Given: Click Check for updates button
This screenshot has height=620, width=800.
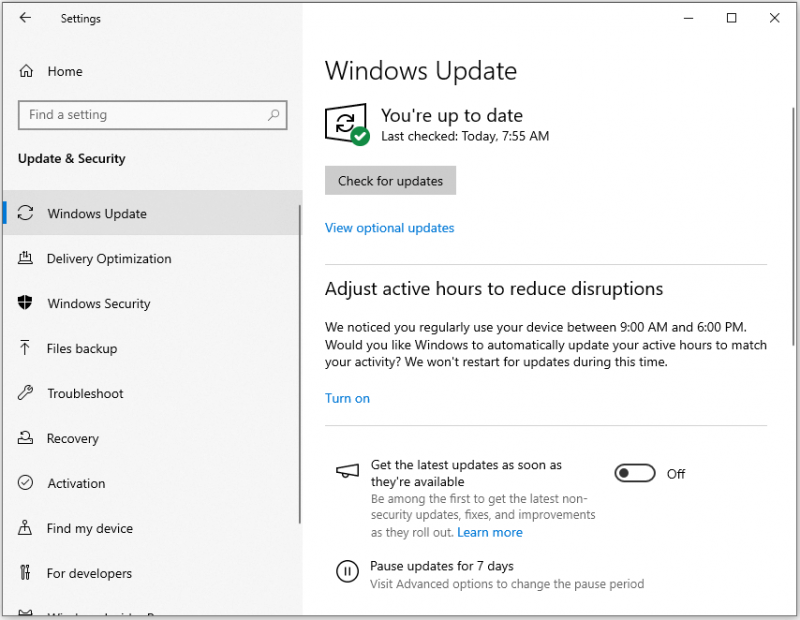Looking at the screenshot, I should (x=390, y=181).
